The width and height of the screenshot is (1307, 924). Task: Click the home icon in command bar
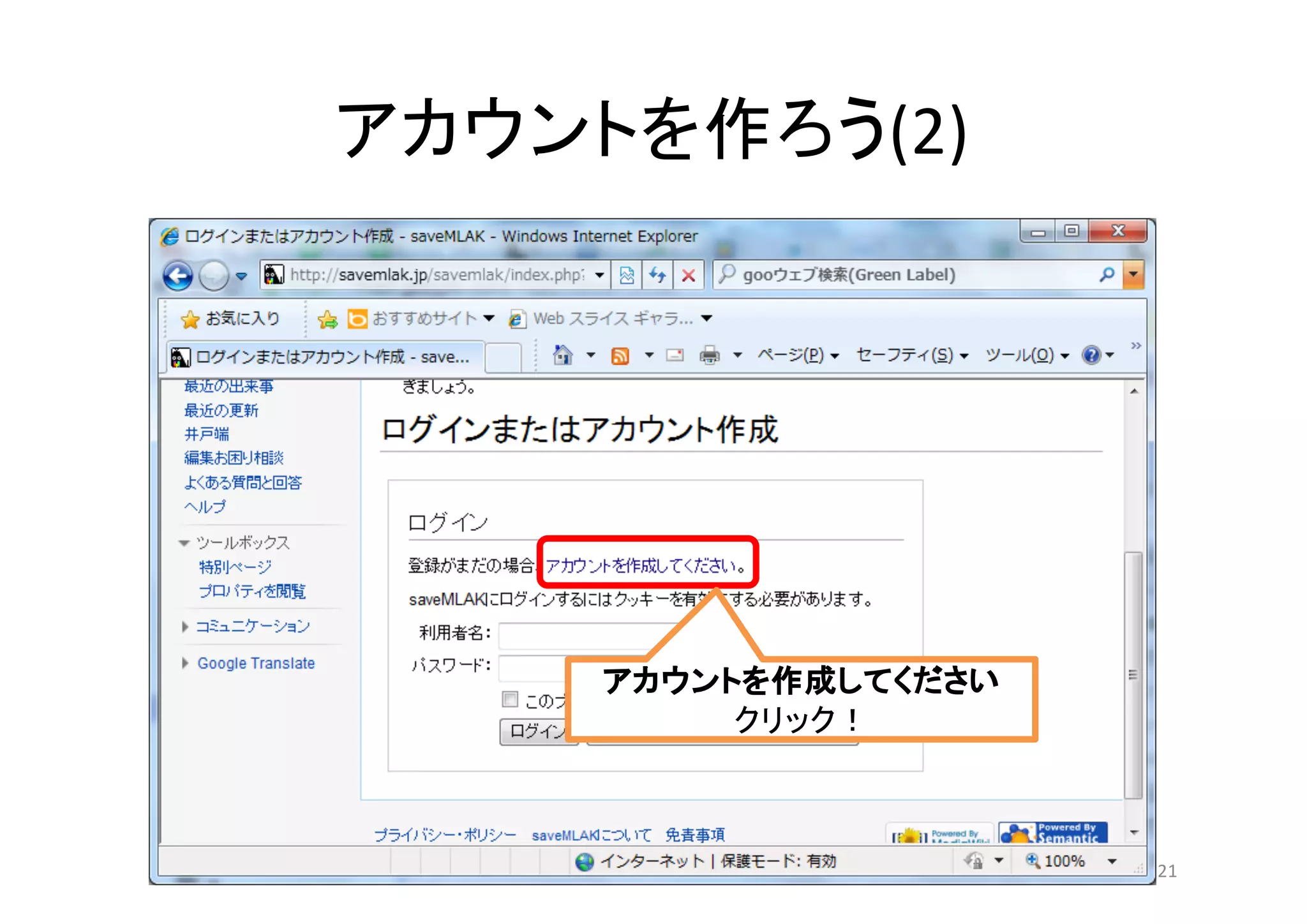point(562,355)
